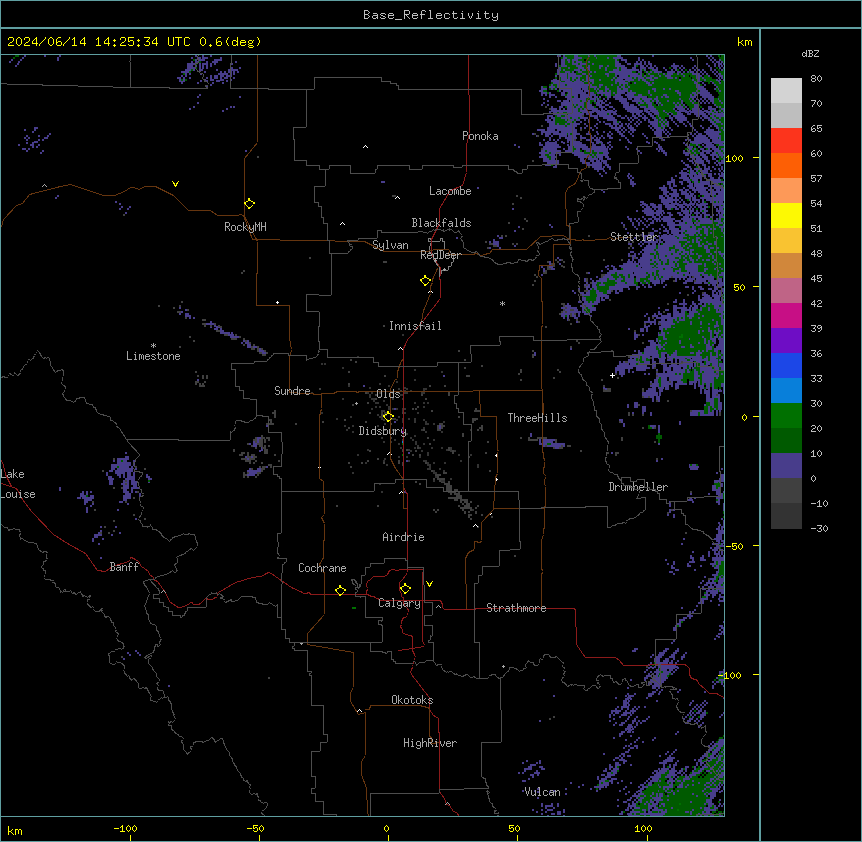Click the Airdrie city label
The image size is (862, 842).
(404, 537)
